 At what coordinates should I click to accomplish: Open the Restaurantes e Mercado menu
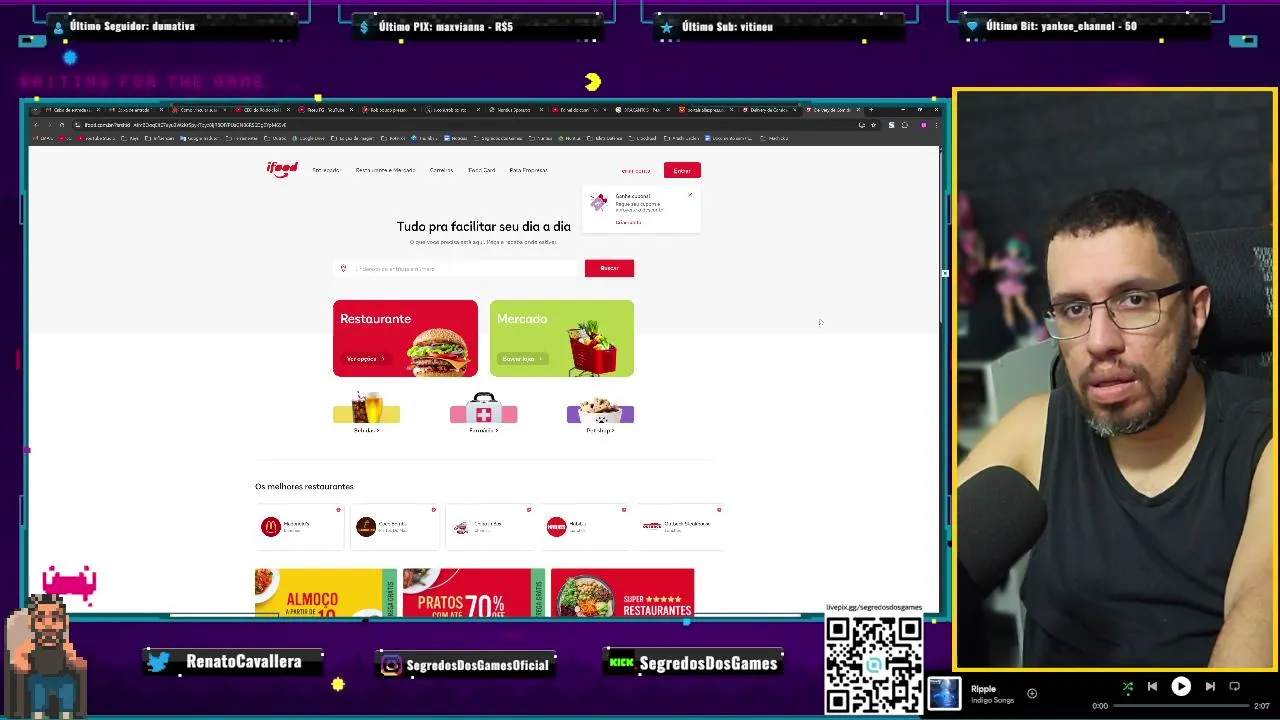385,170
